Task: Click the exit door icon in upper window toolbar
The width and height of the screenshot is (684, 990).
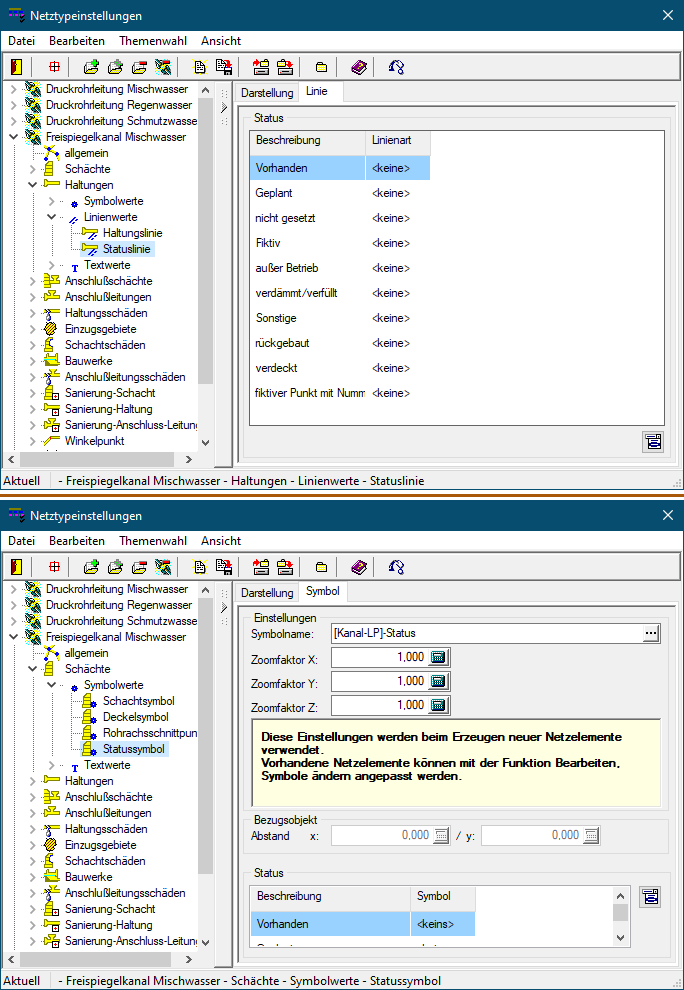Action: coord(16,67)
